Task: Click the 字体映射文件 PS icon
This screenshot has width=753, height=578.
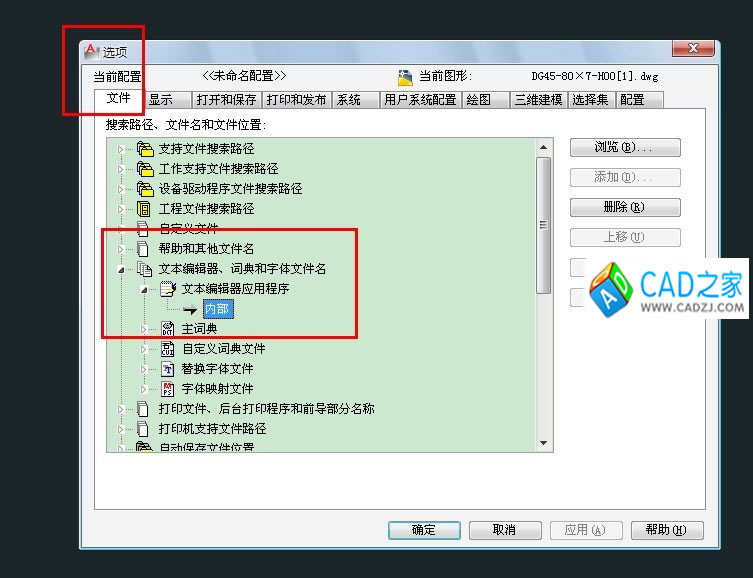Action: point(167,389)
